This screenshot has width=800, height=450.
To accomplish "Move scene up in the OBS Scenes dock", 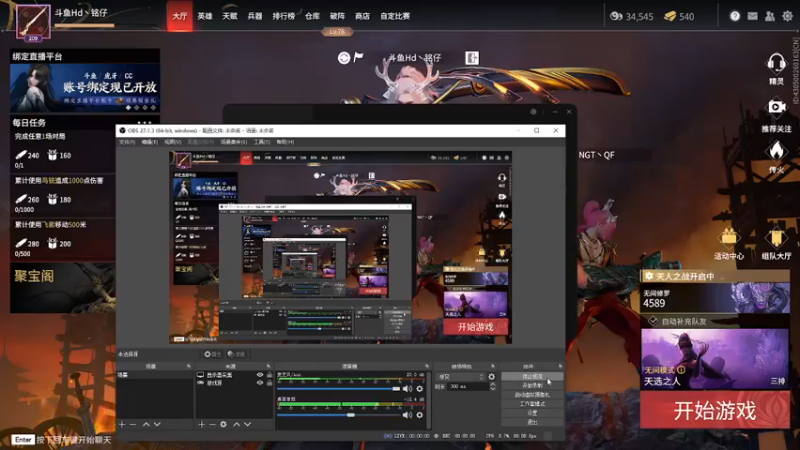I will point(146,424).
